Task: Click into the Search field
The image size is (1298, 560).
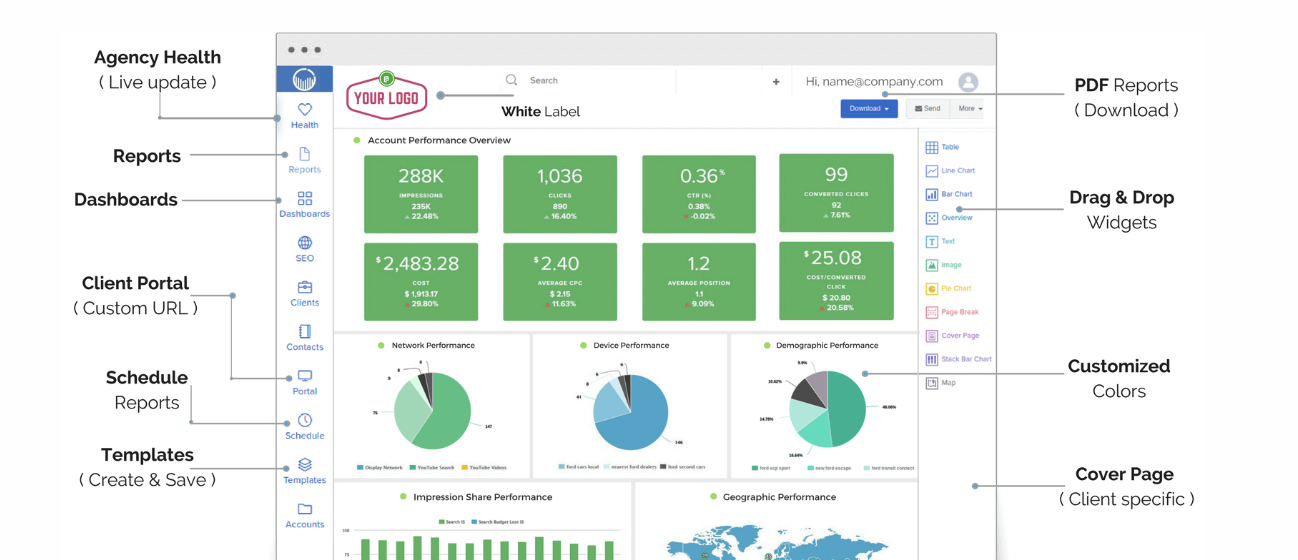Action: tap(590, 80)
